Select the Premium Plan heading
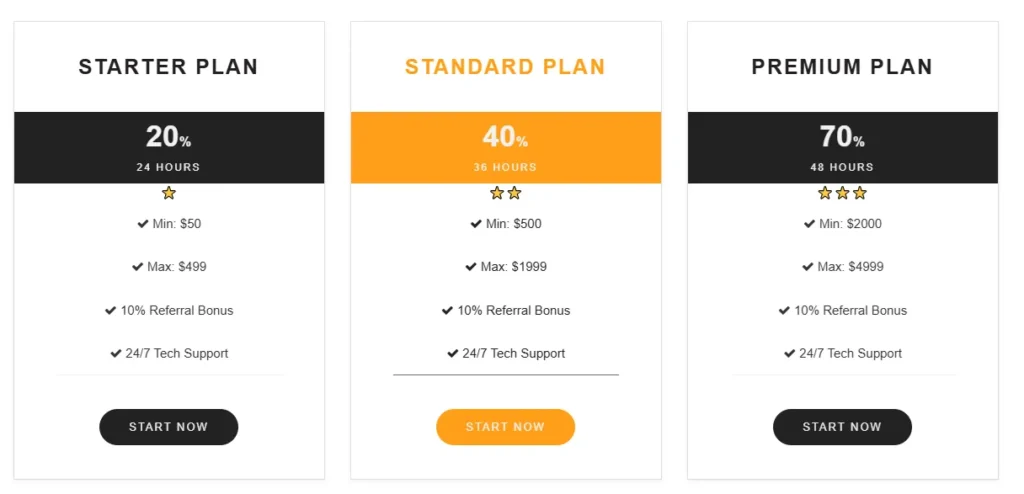This screenshot has width=1024, height=494. (842, 67)
